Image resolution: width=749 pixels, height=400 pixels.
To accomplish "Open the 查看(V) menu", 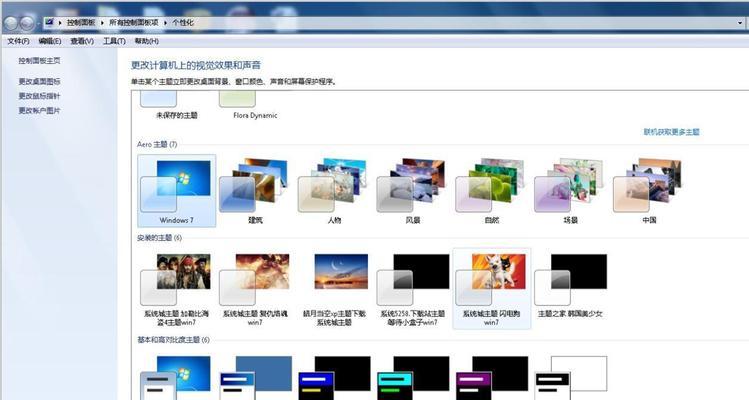I will point(82,41).
